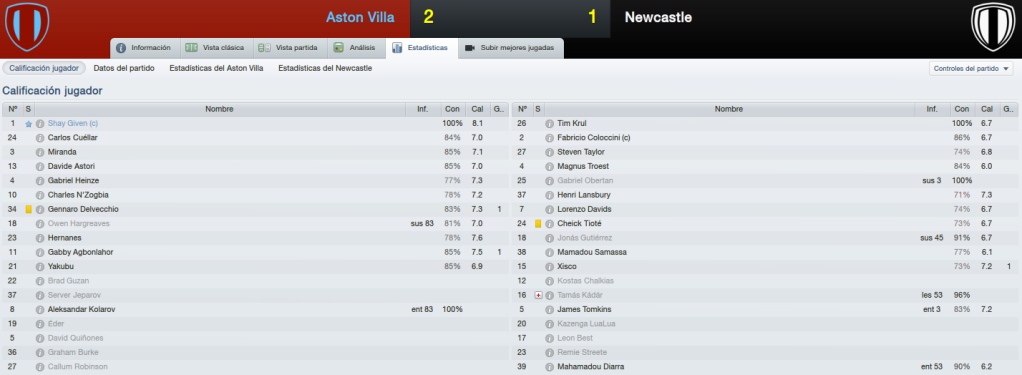Show Estadísticas del Newcastle

pos(325,68)
